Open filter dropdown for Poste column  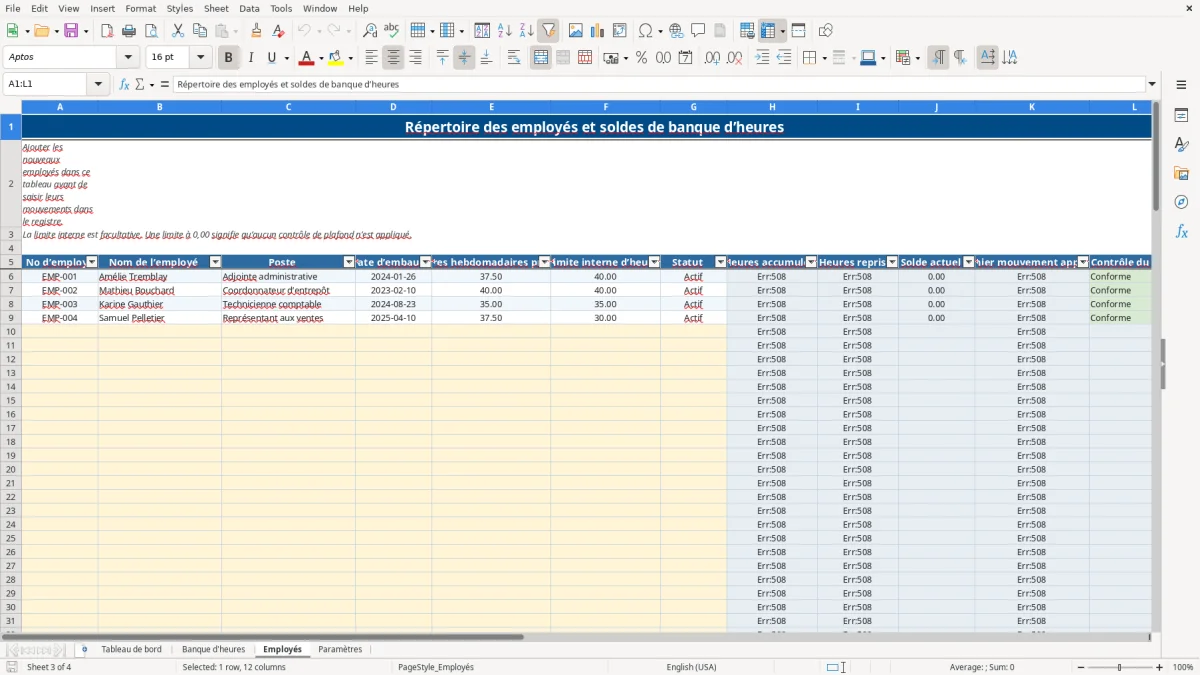pyautogui.click(x=349, y=262)
